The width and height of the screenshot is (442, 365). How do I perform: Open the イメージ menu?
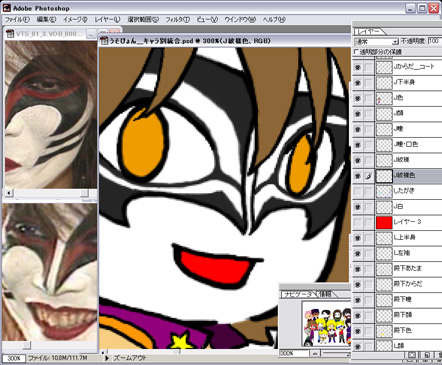click(75, 20)
